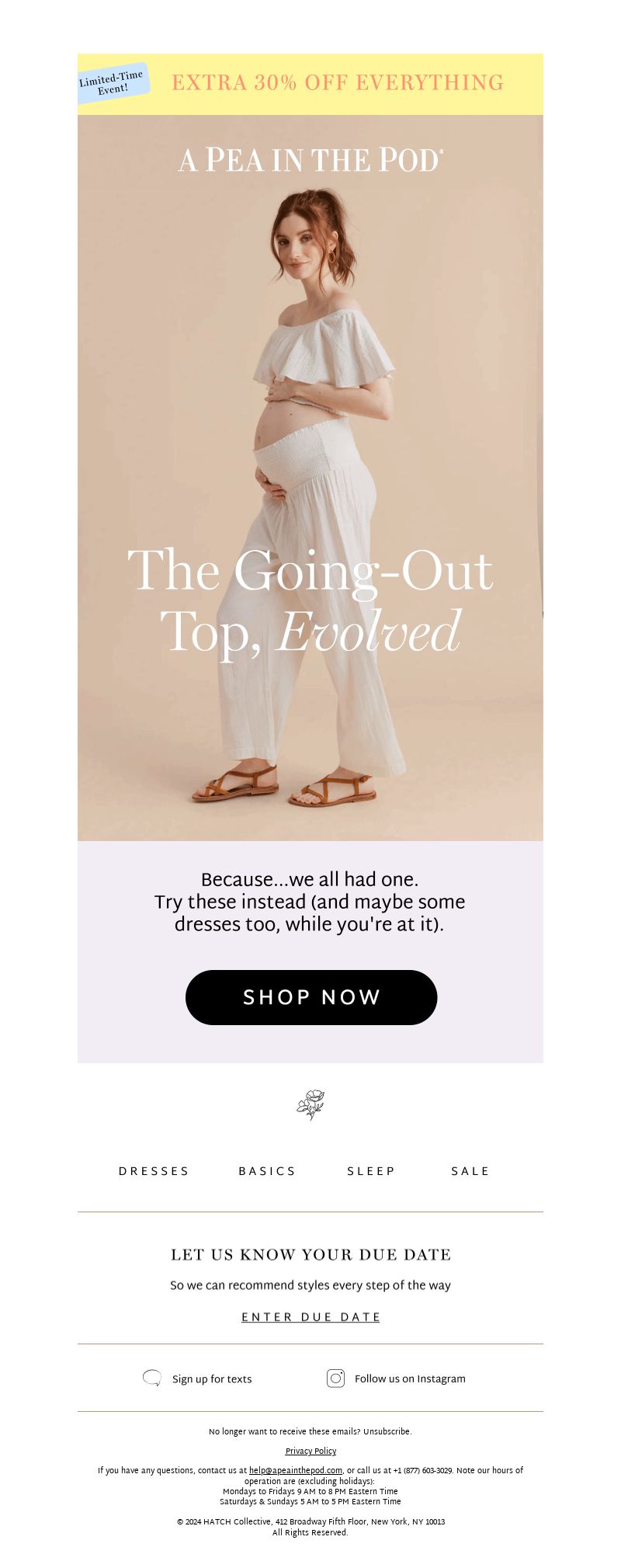
Task: Click The Going-Out Top, Evolved headline
Action: click(310, 601)
